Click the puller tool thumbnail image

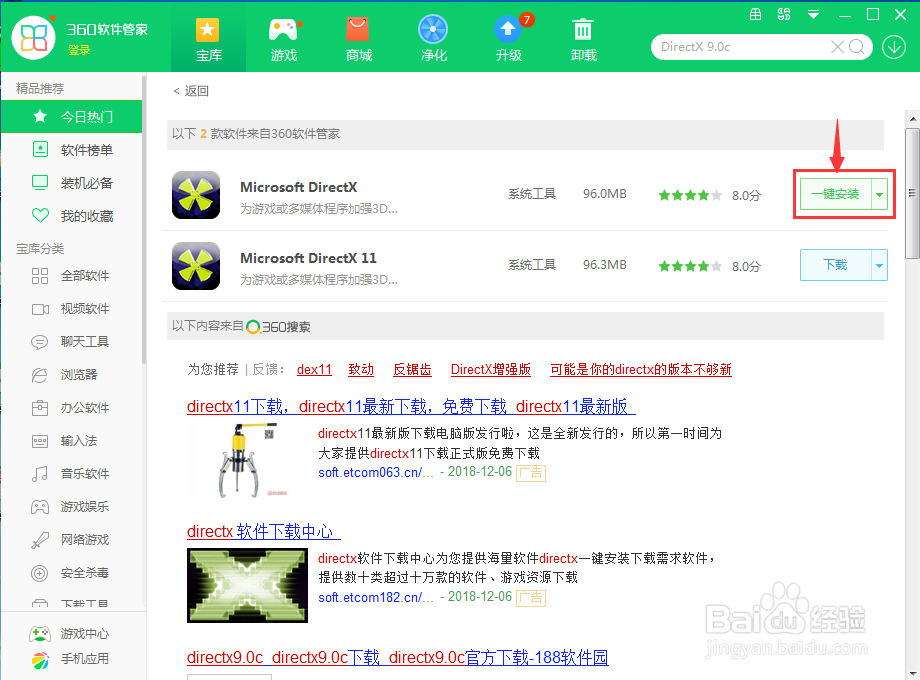pos(246,461)
